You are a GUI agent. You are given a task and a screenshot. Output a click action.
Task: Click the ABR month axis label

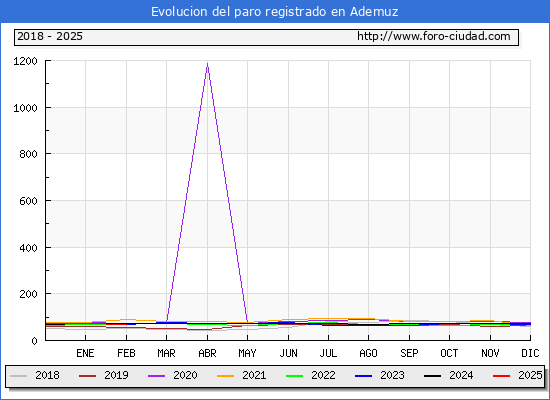pos(207,353)
